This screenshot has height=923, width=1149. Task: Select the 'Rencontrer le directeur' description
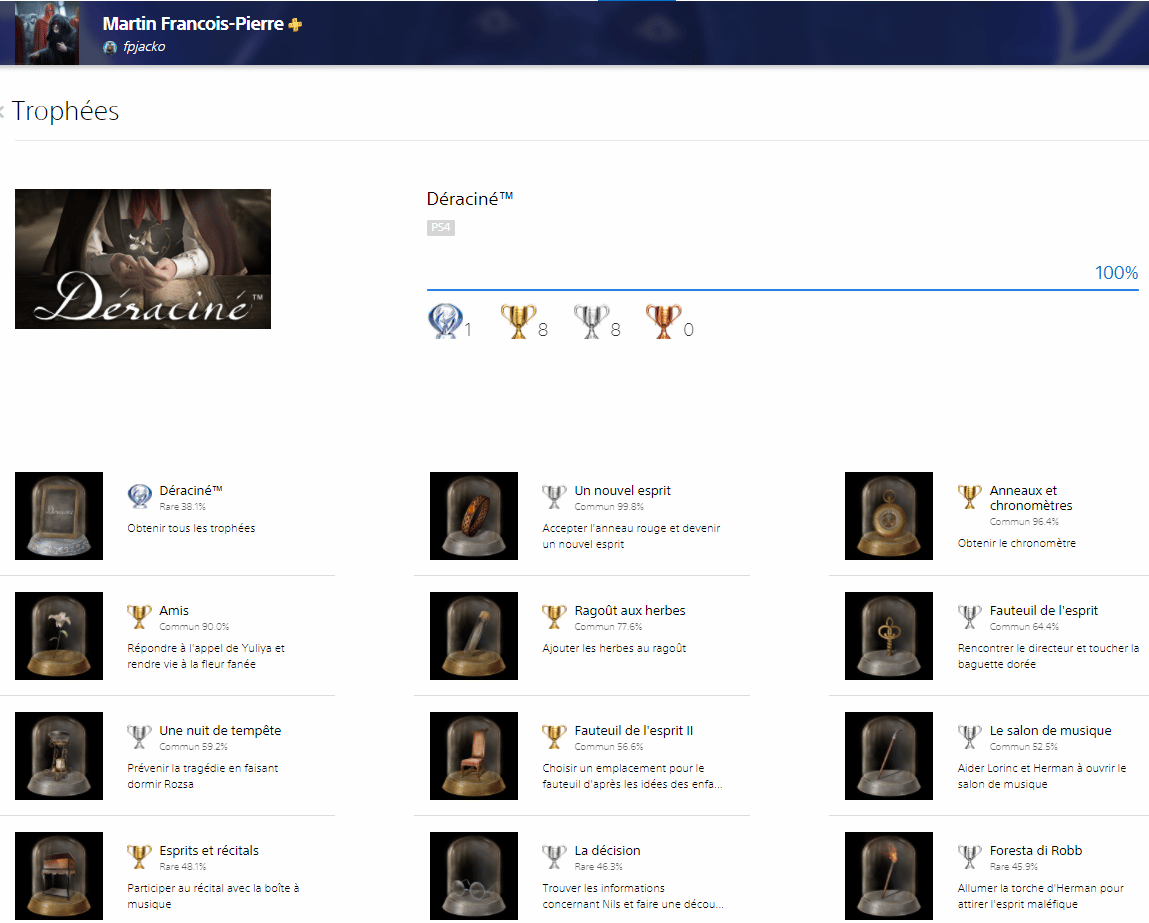point(1048,656)
